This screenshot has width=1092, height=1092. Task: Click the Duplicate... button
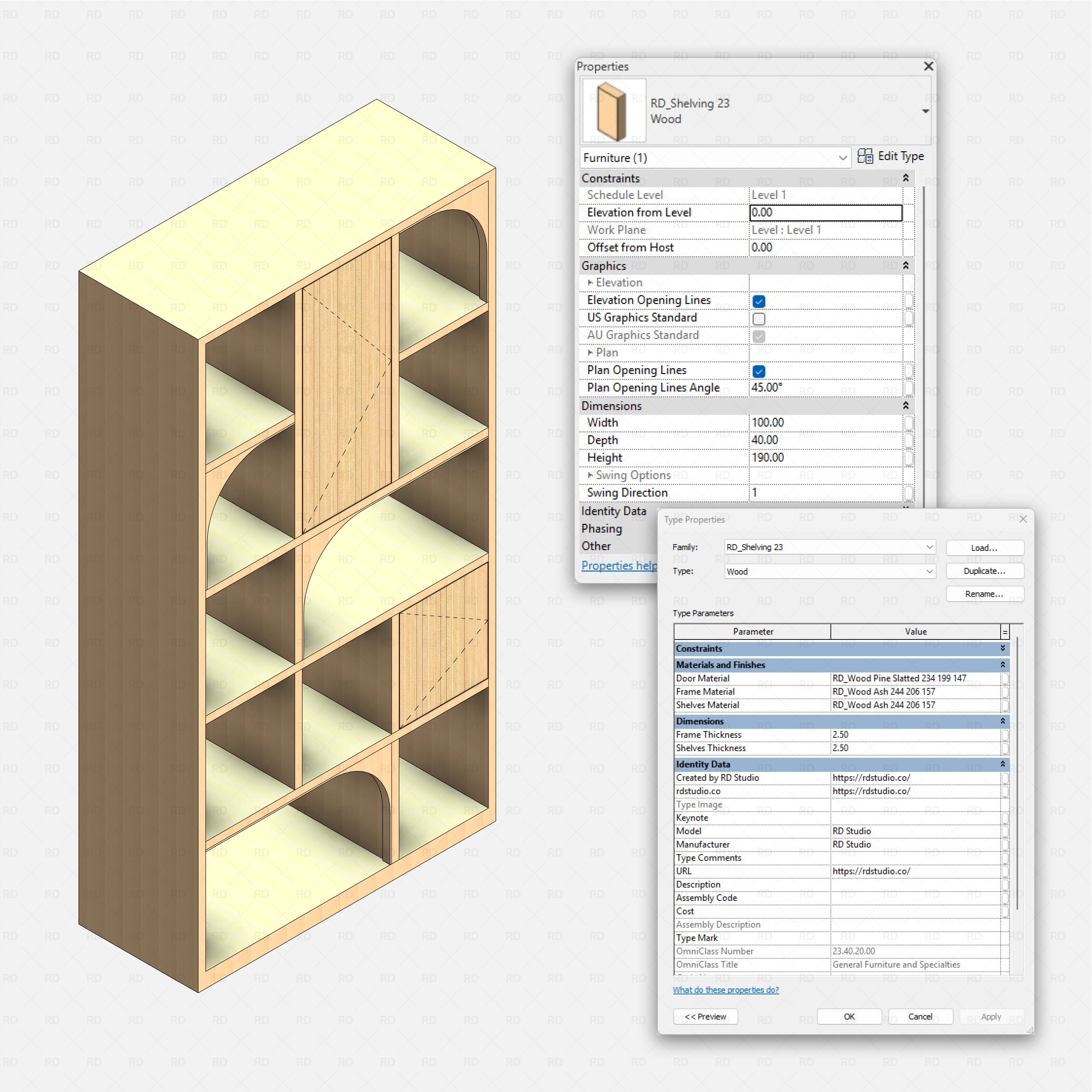click(985, 571)
